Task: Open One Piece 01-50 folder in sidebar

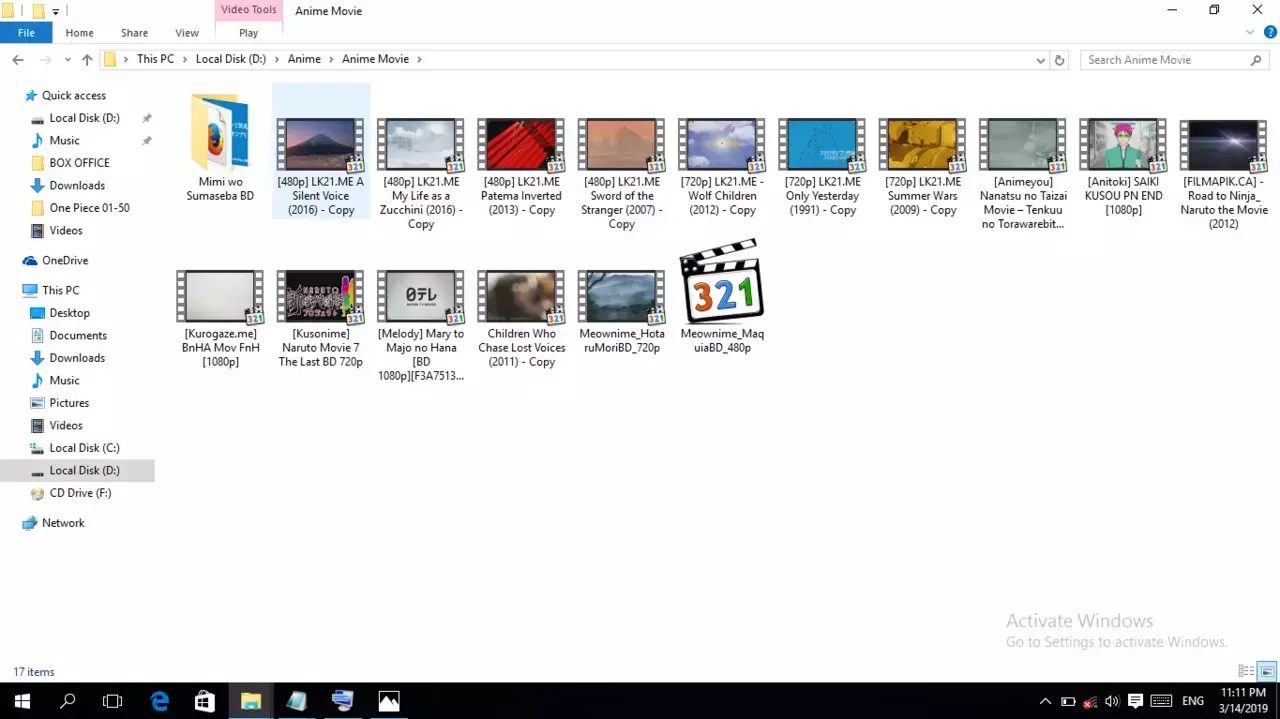Action: point(89,208)
